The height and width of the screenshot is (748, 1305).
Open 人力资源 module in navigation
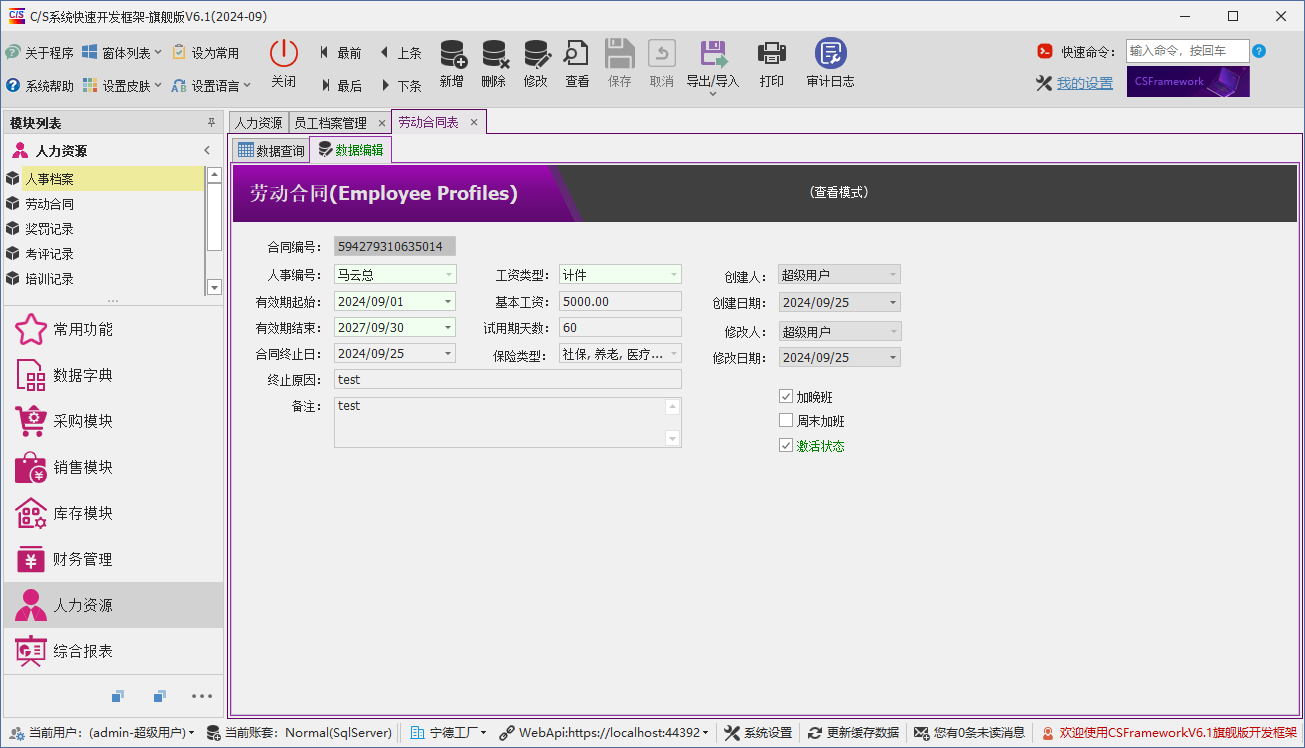[113, 605]
